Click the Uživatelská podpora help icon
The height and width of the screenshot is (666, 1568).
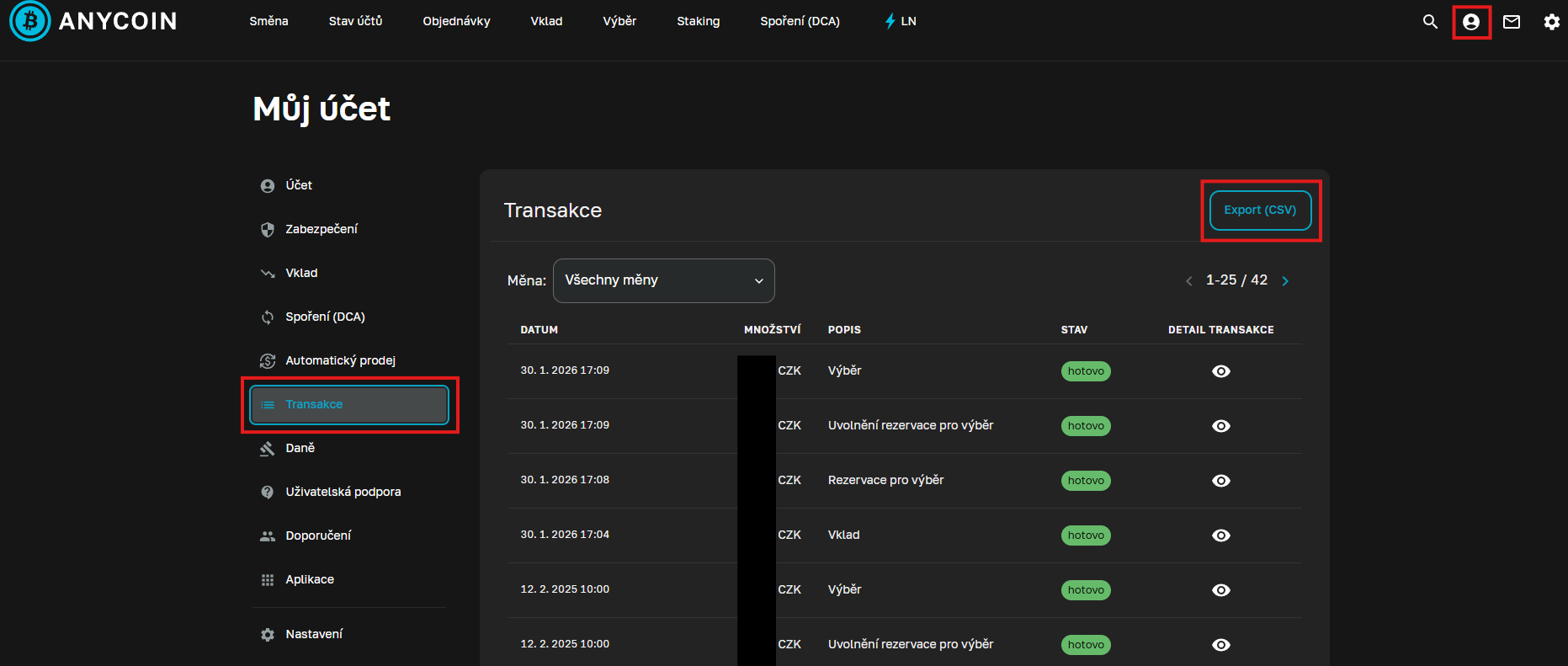pyautogui.click(x=268, y=493)
